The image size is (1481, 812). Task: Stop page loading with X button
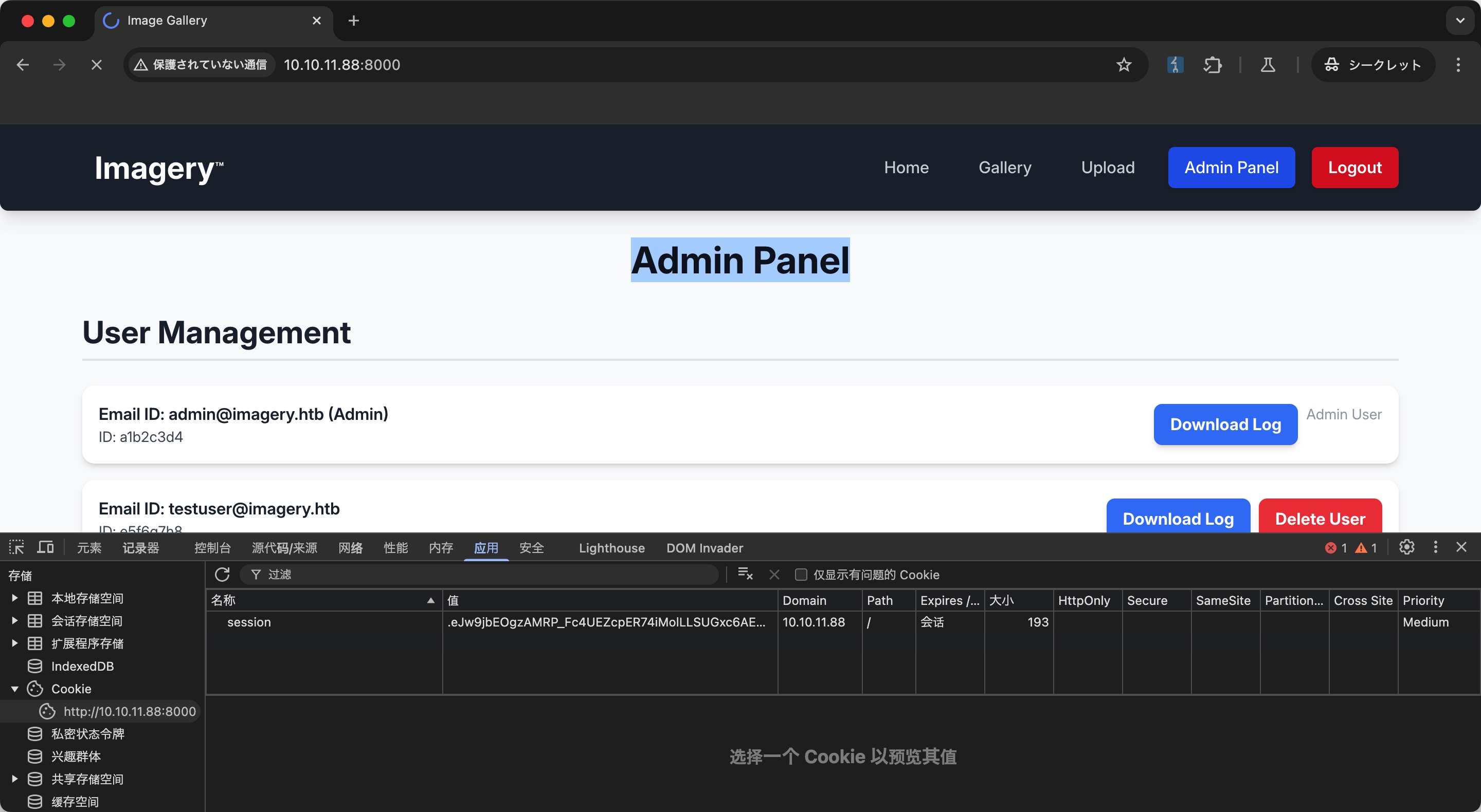(97, 65)
